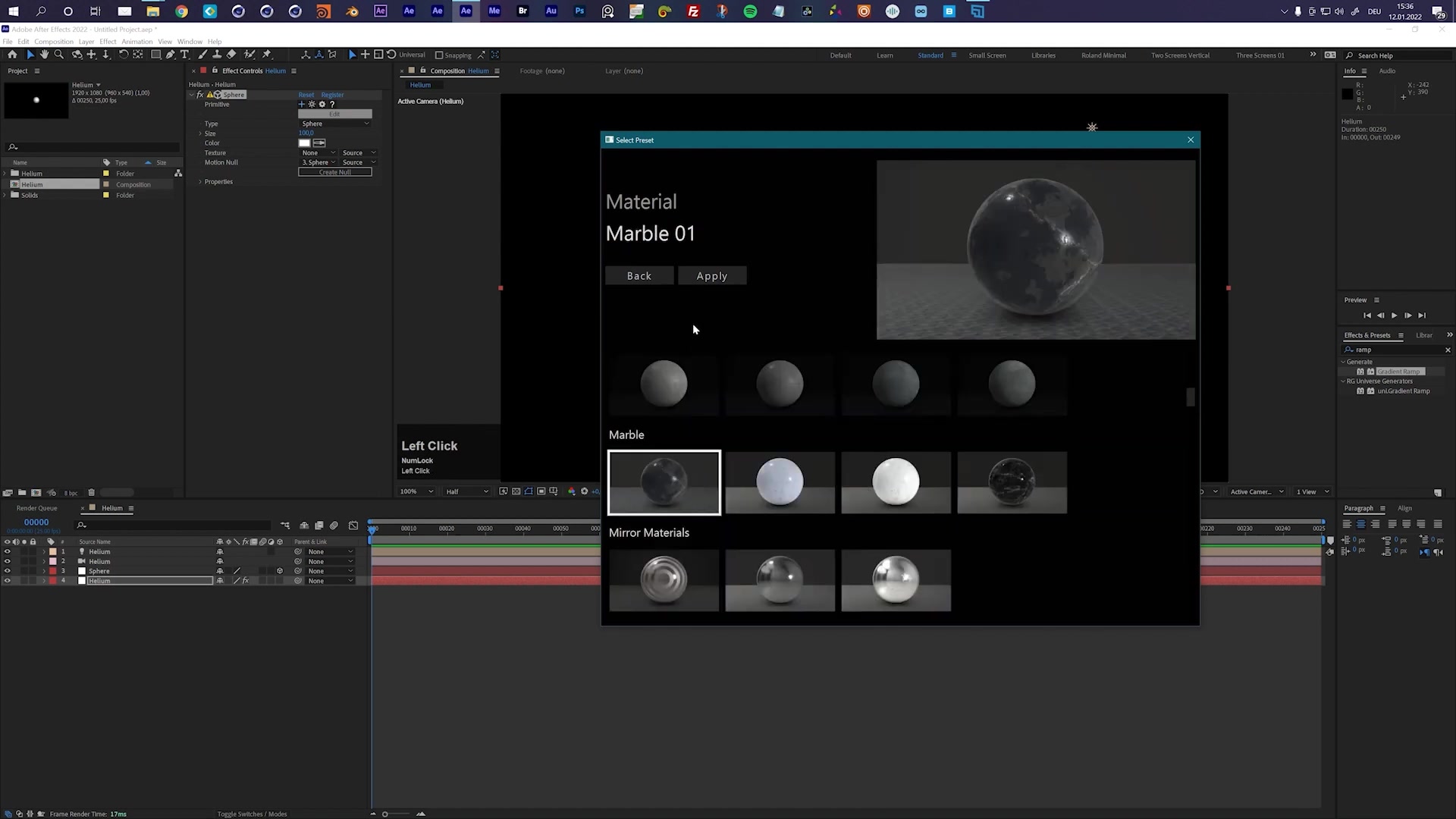Click the Back button in preset dialog

[x=639, y=276]
